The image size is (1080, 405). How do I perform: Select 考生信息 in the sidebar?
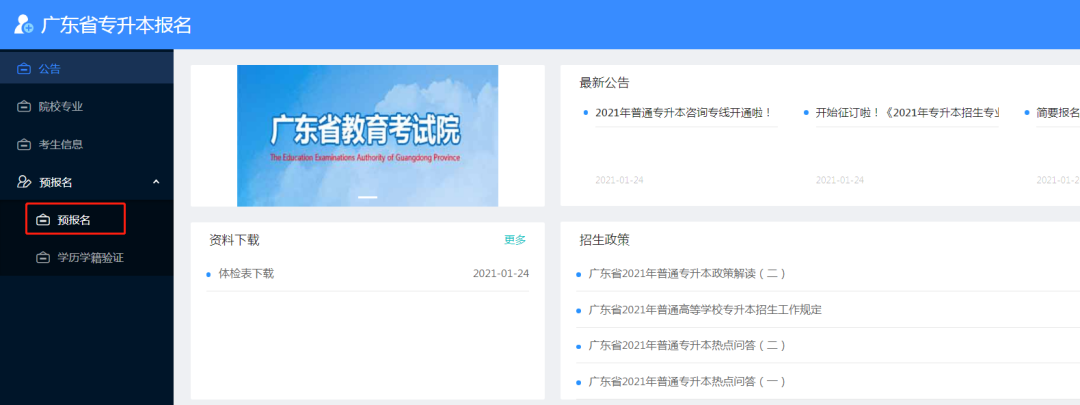pyautogui.click(x=60, y=144)
